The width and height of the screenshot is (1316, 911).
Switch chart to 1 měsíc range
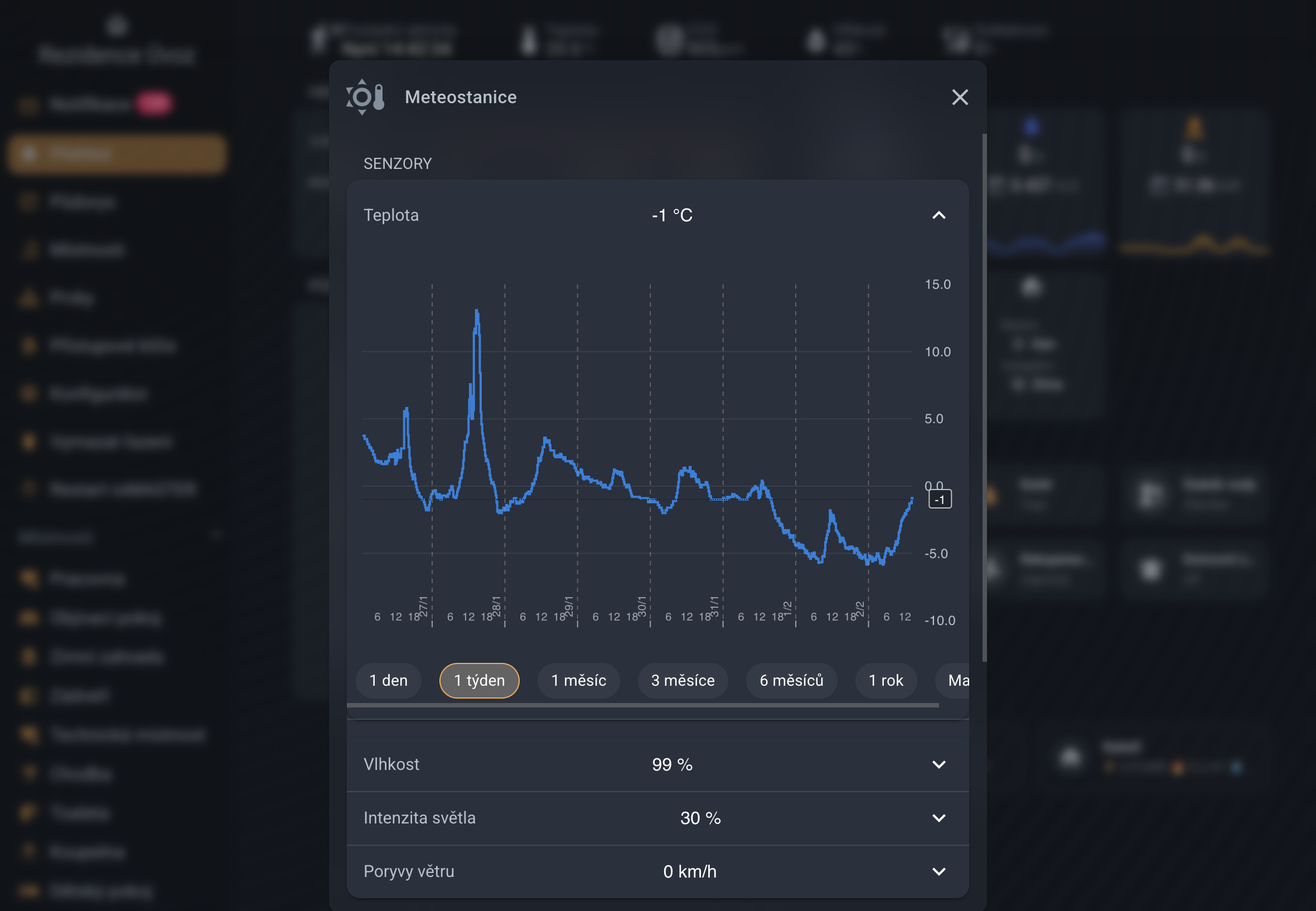(x=578, y=680)
